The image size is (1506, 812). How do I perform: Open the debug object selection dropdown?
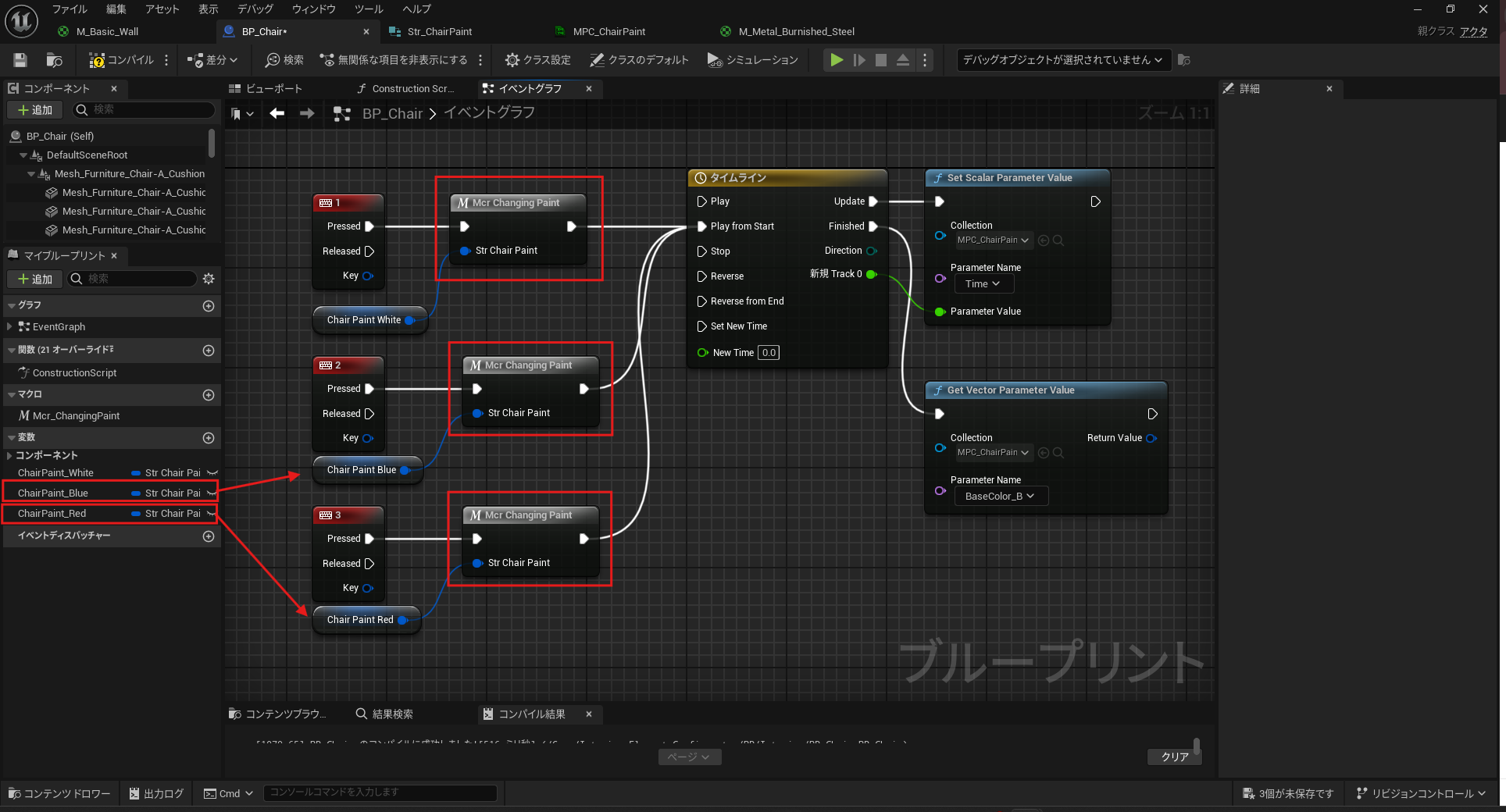1062,60
